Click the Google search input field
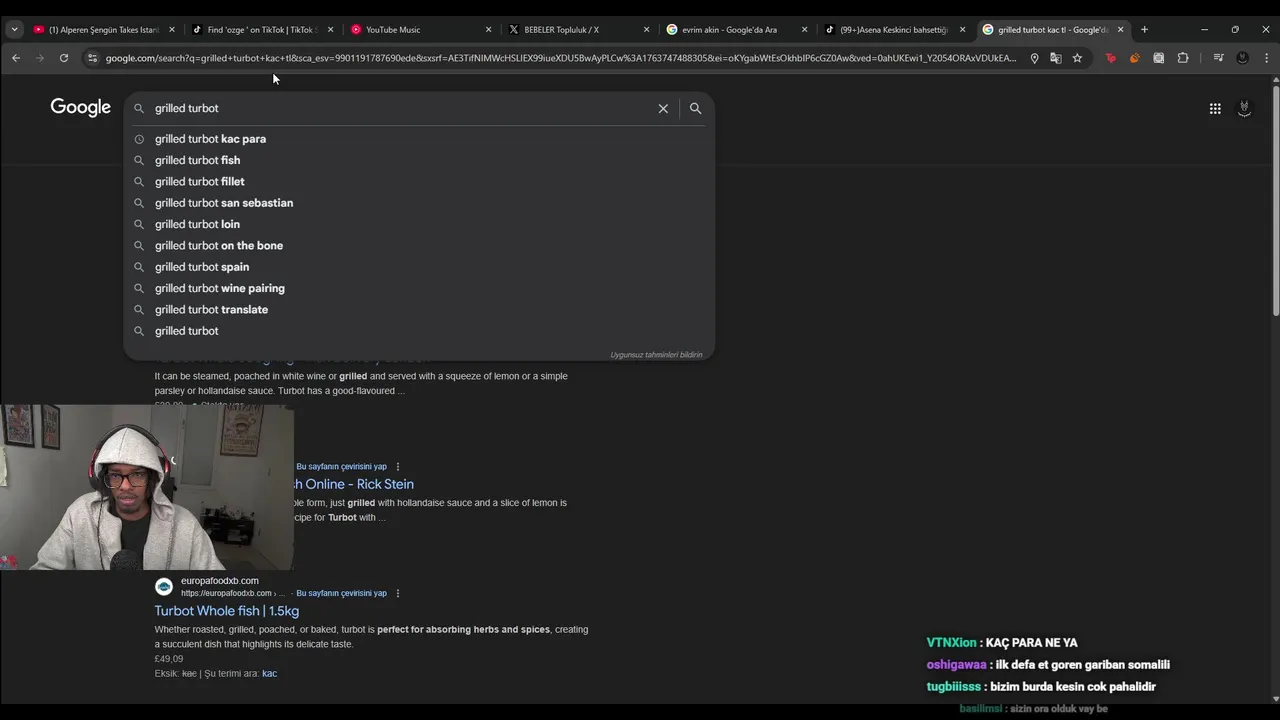The width and height of the screenshot is (1280, 720). point(400,108)
